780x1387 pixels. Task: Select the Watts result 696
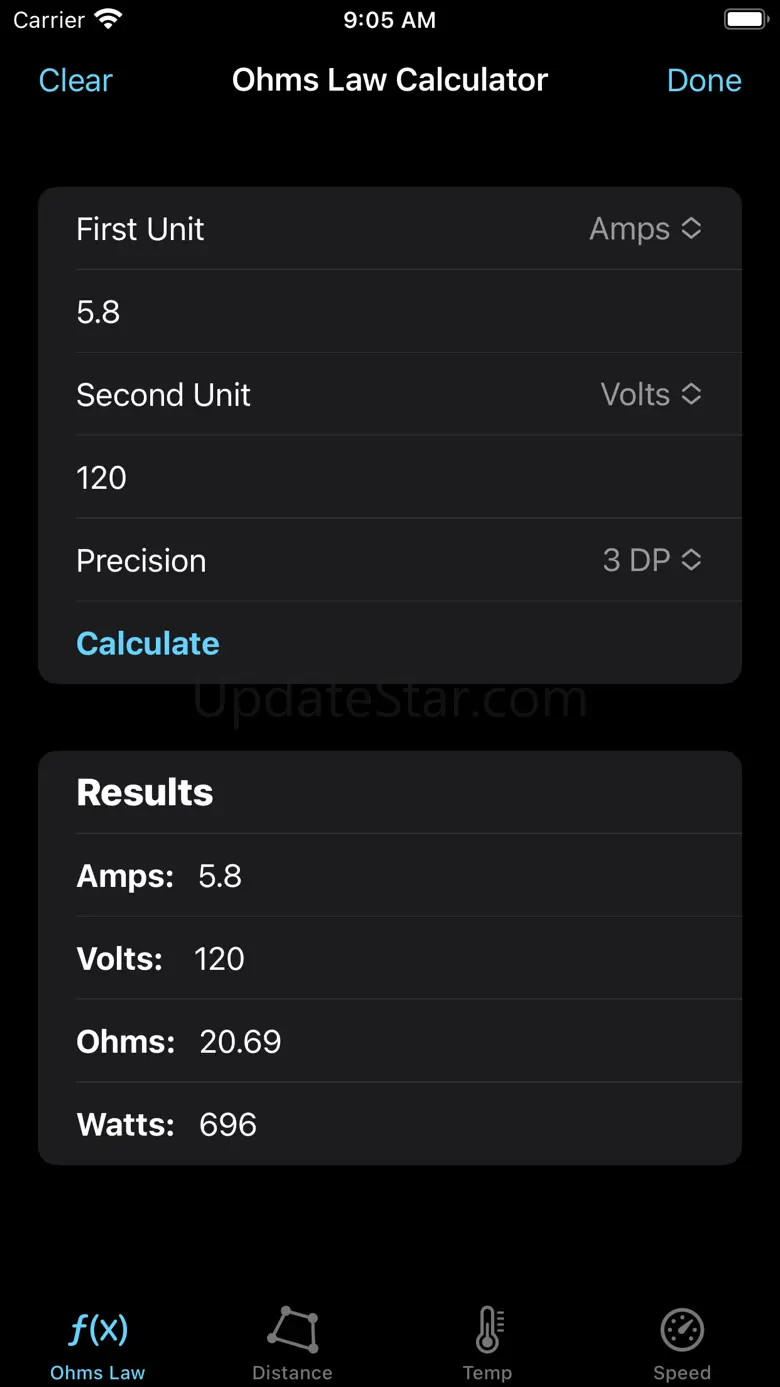228,1125
